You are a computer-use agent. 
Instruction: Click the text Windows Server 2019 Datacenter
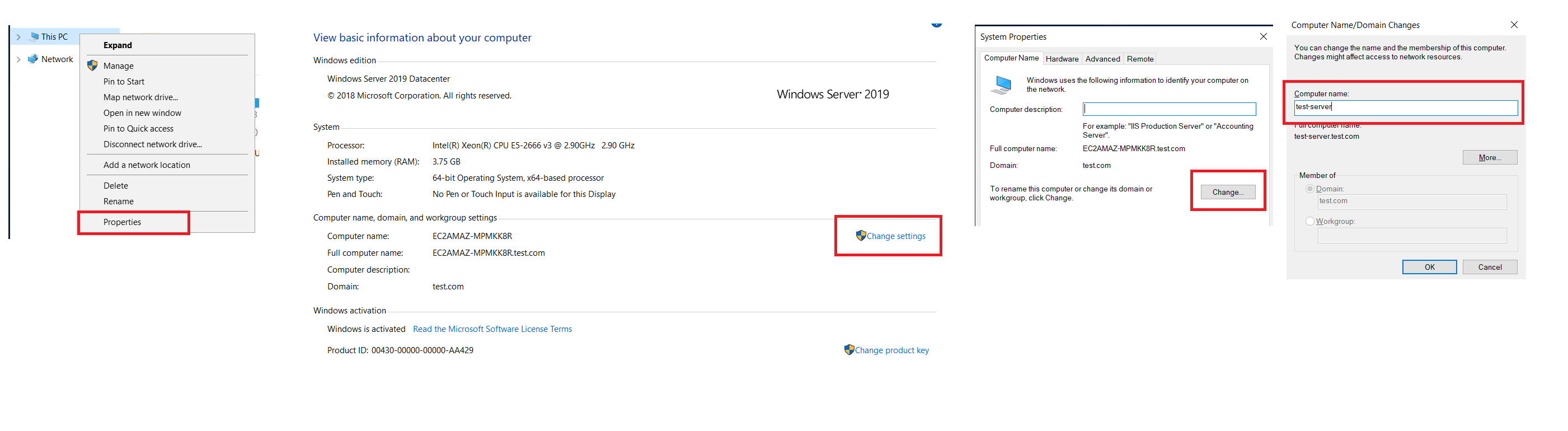[x=388, y=78]
